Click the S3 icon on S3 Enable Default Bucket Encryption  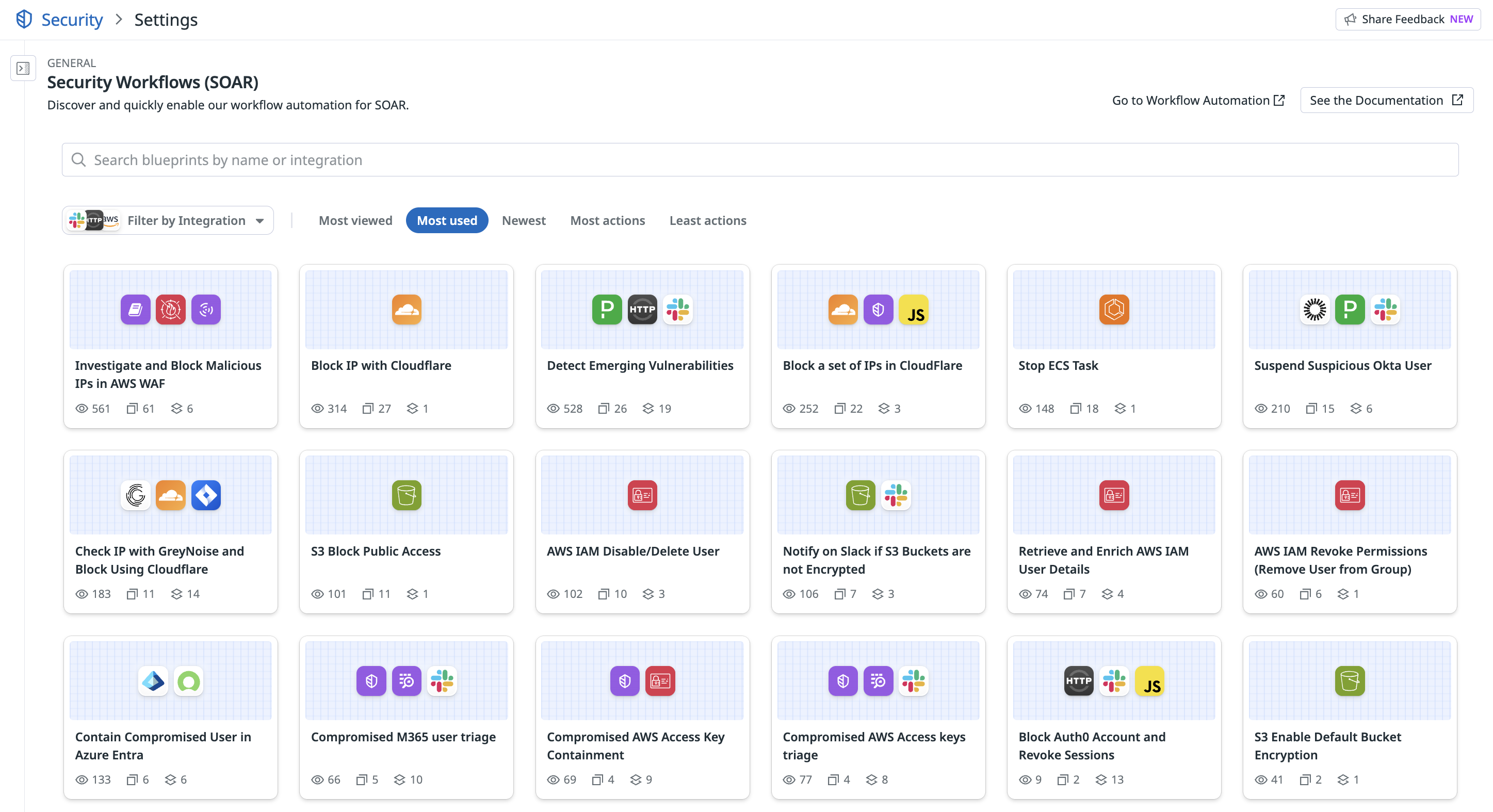click(1350, 681)
